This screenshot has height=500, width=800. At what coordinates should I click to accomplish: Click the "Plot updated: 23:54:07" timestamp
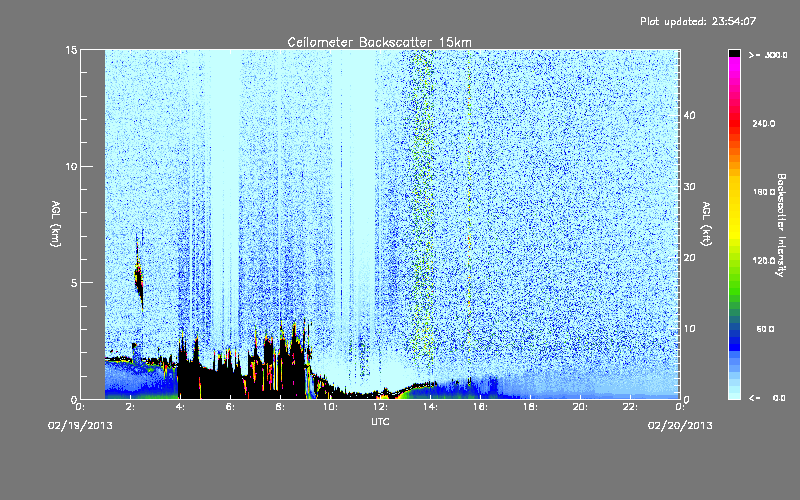pyautogui.click(x=698, y=21)
